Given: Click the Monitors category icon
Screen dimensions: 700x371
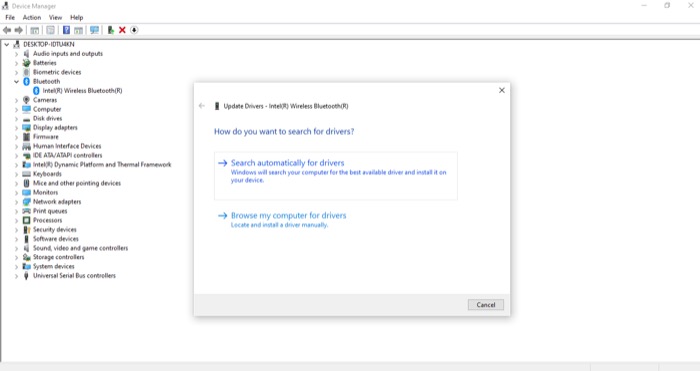Looking at the screenshot, I should (26, 192).
